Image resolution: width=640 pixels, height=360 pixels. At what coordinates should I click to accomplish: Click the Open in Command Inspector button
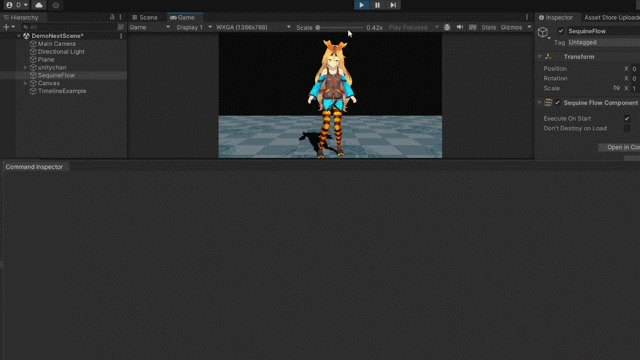pos(619,147)
